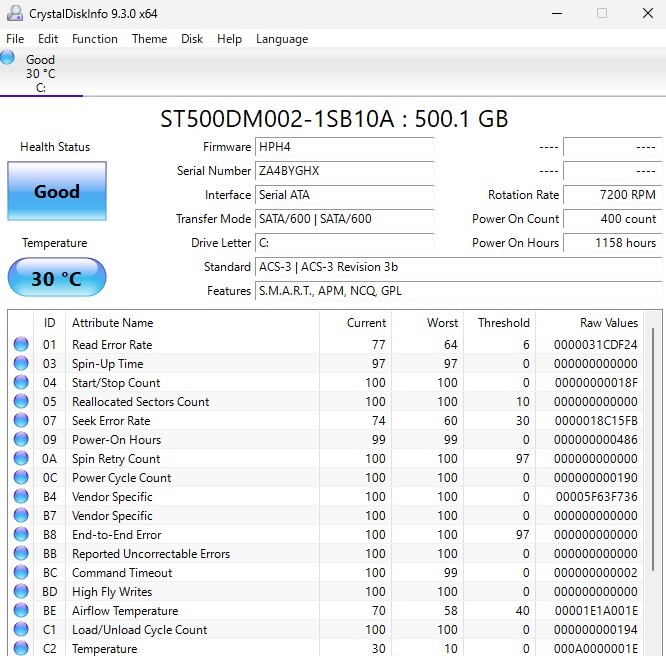Screen dimensions: 666x656
Task: Open the File menu
Action: [15, 39]
